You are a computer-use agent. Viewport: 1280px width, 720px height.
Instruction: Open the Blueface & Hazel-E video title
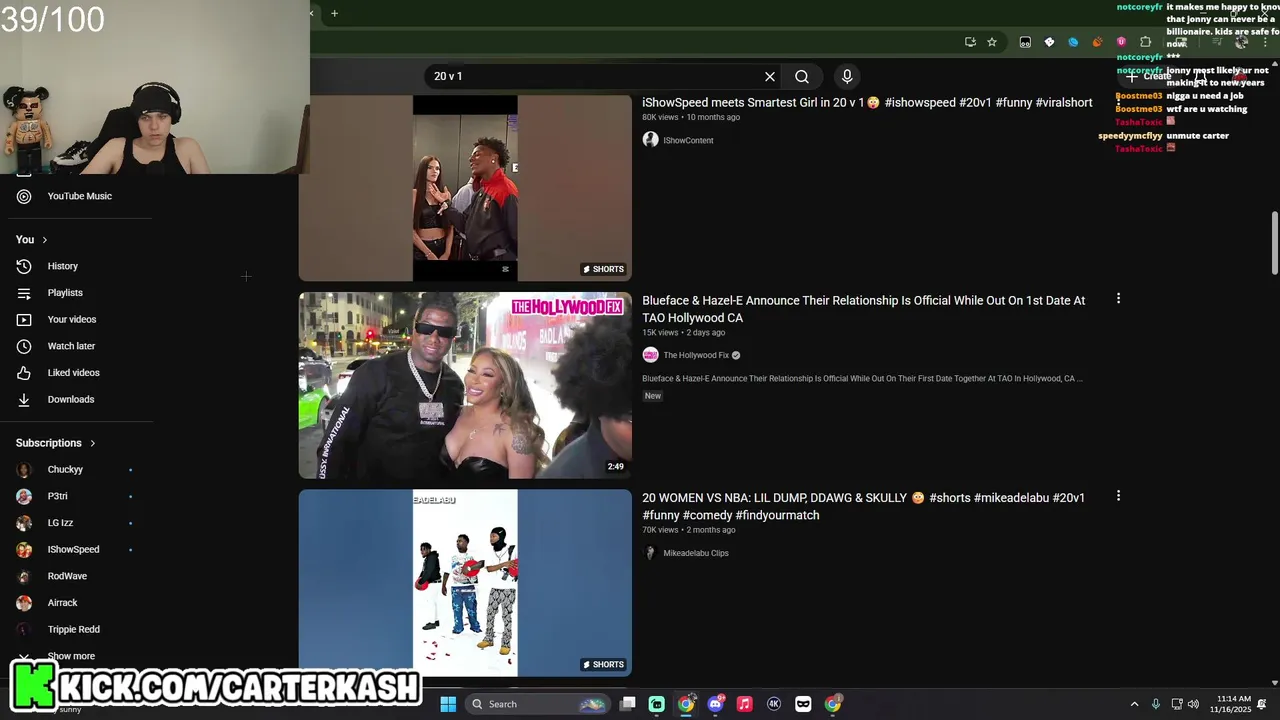(864, 309)
